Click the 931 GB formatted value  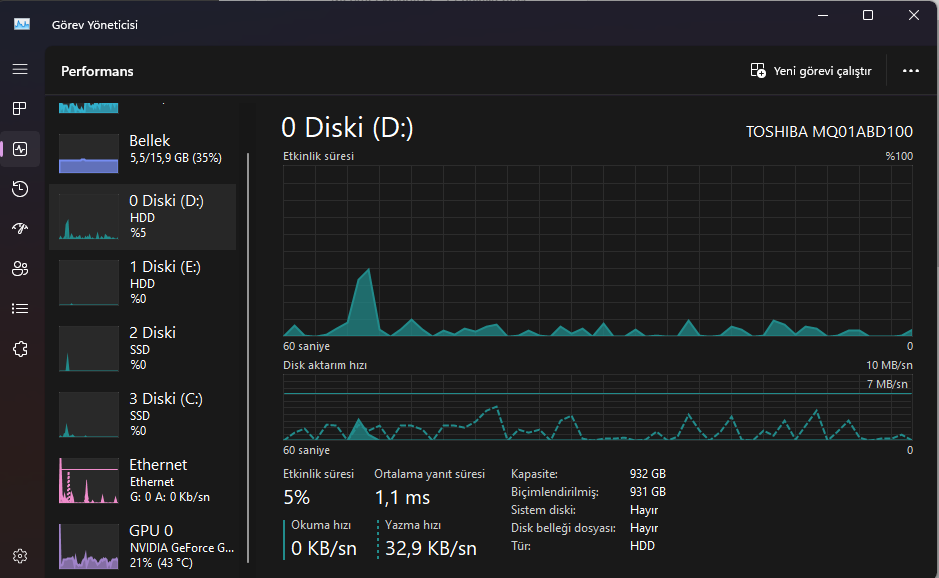pyautogui.click(x=647, y=492)
